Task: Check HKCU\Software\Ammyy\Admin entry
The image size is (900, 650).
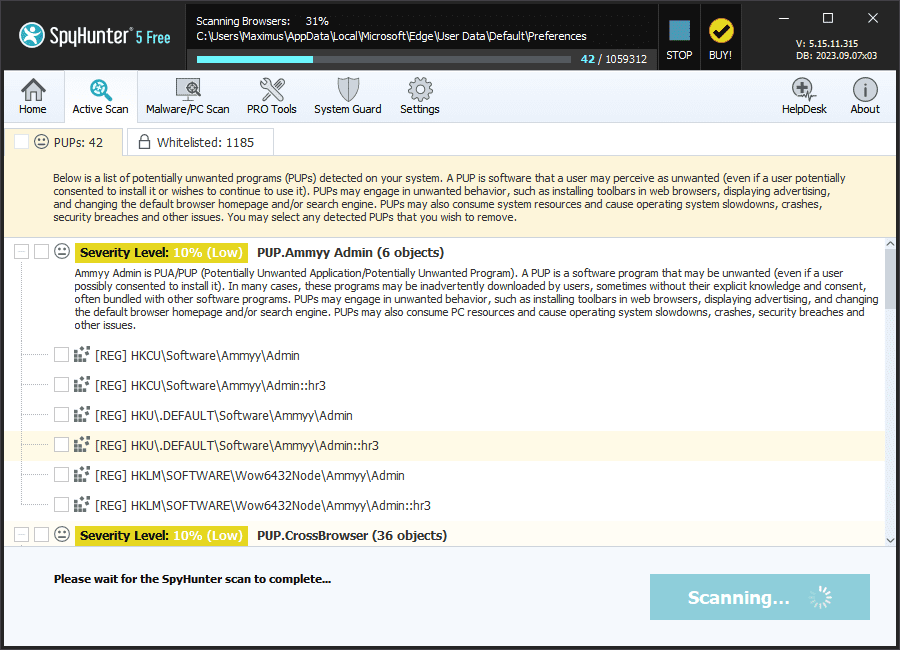Action: [x=61, y=355]
